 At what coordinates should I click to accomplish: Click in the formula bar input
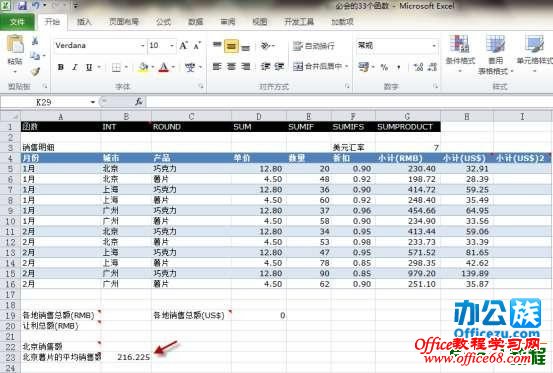349,102
